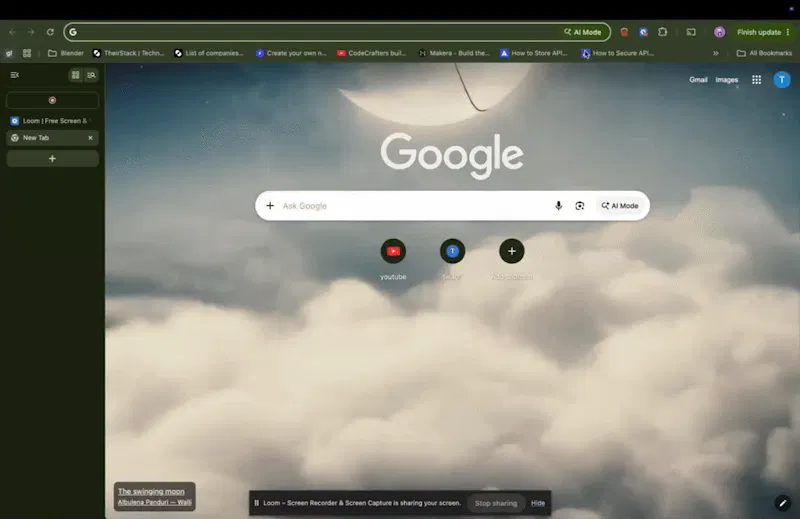
Task: Open the All Bookmarks folder
Action: 764,53
